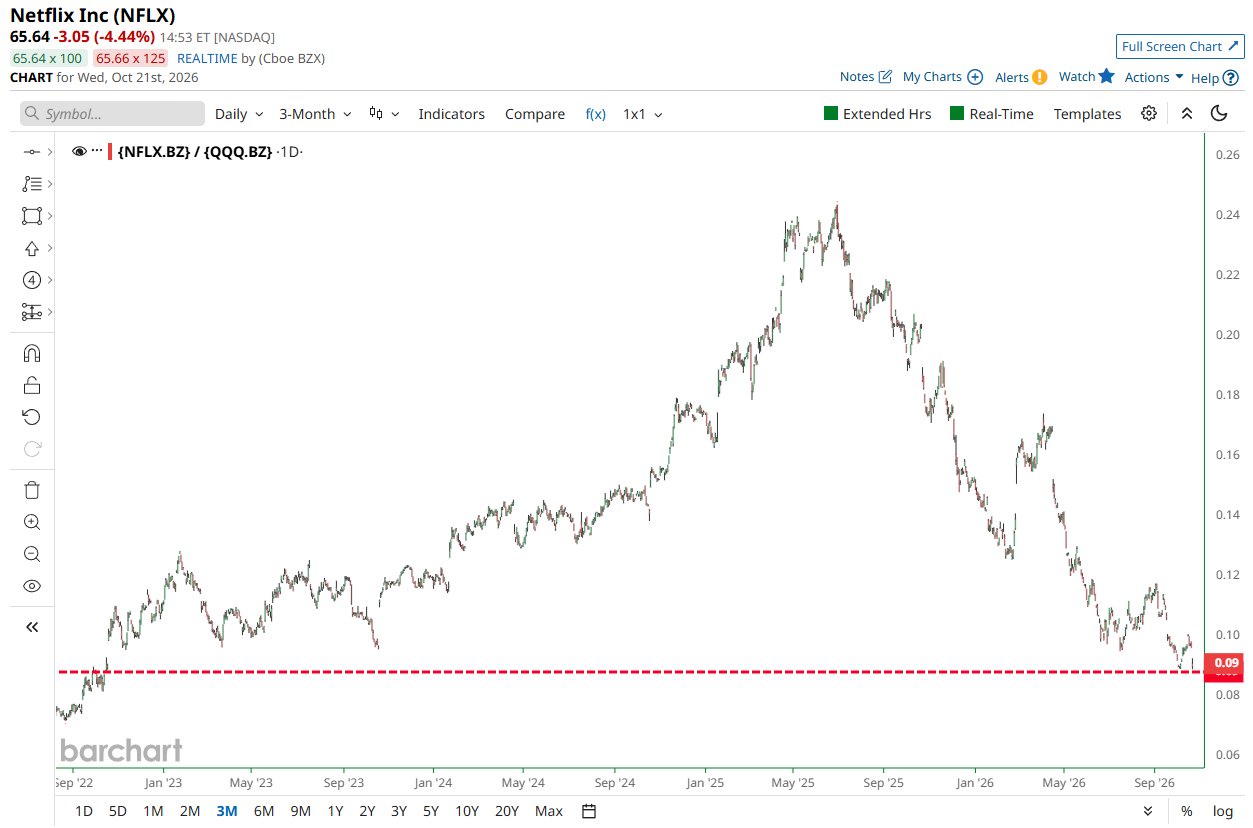
Task: Click the red series color bar
Action: pyautogui.click(x=110, y=152)
